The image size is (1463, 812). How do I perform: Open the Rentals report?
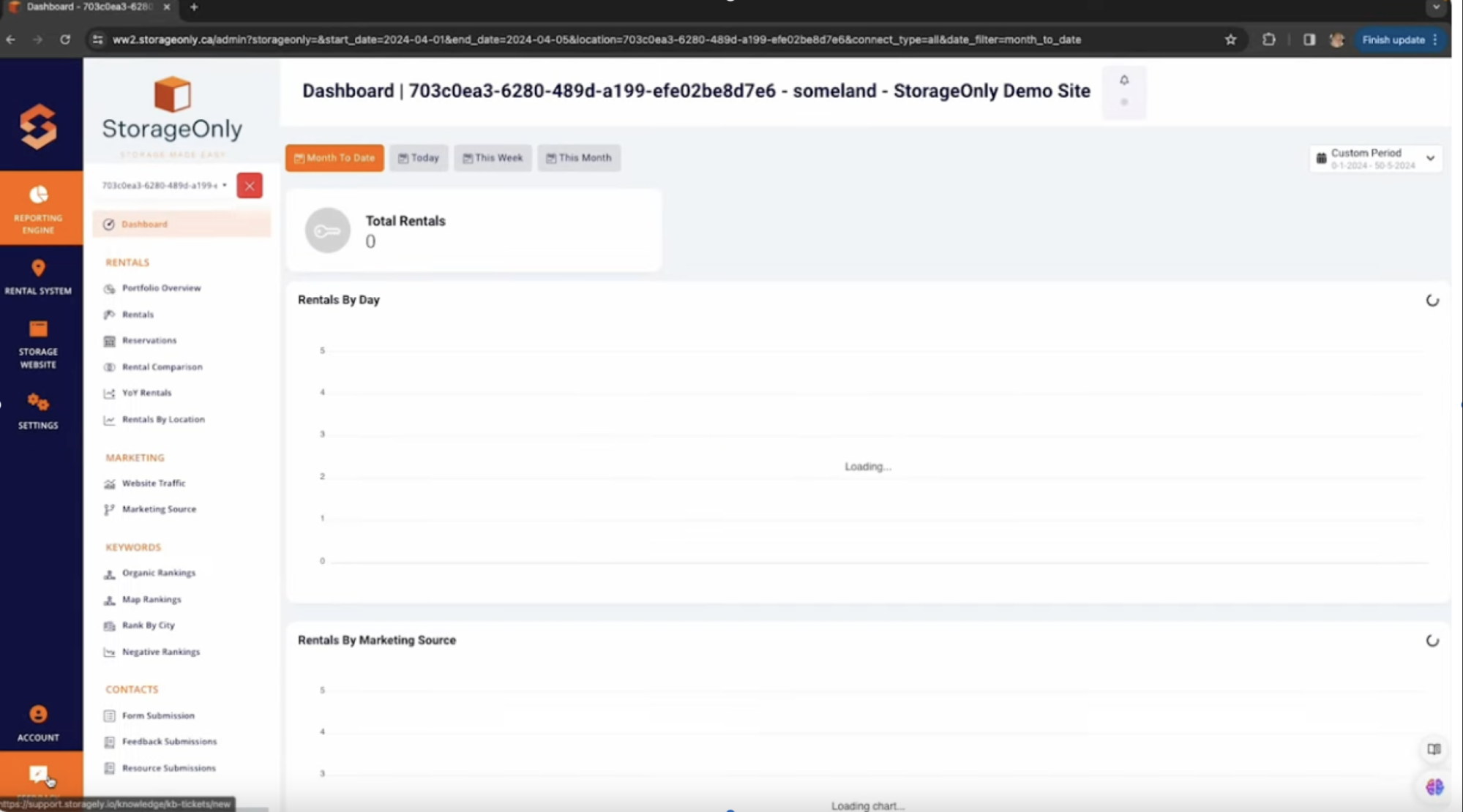[x=138, y=315]
